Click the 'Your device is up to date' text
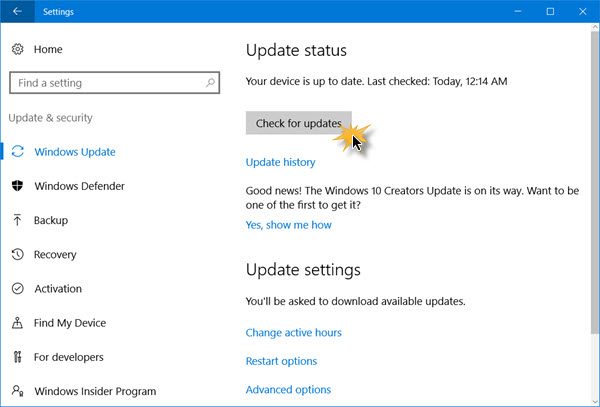This screenshot has width=600, height=407. click(x=377, y=81)
